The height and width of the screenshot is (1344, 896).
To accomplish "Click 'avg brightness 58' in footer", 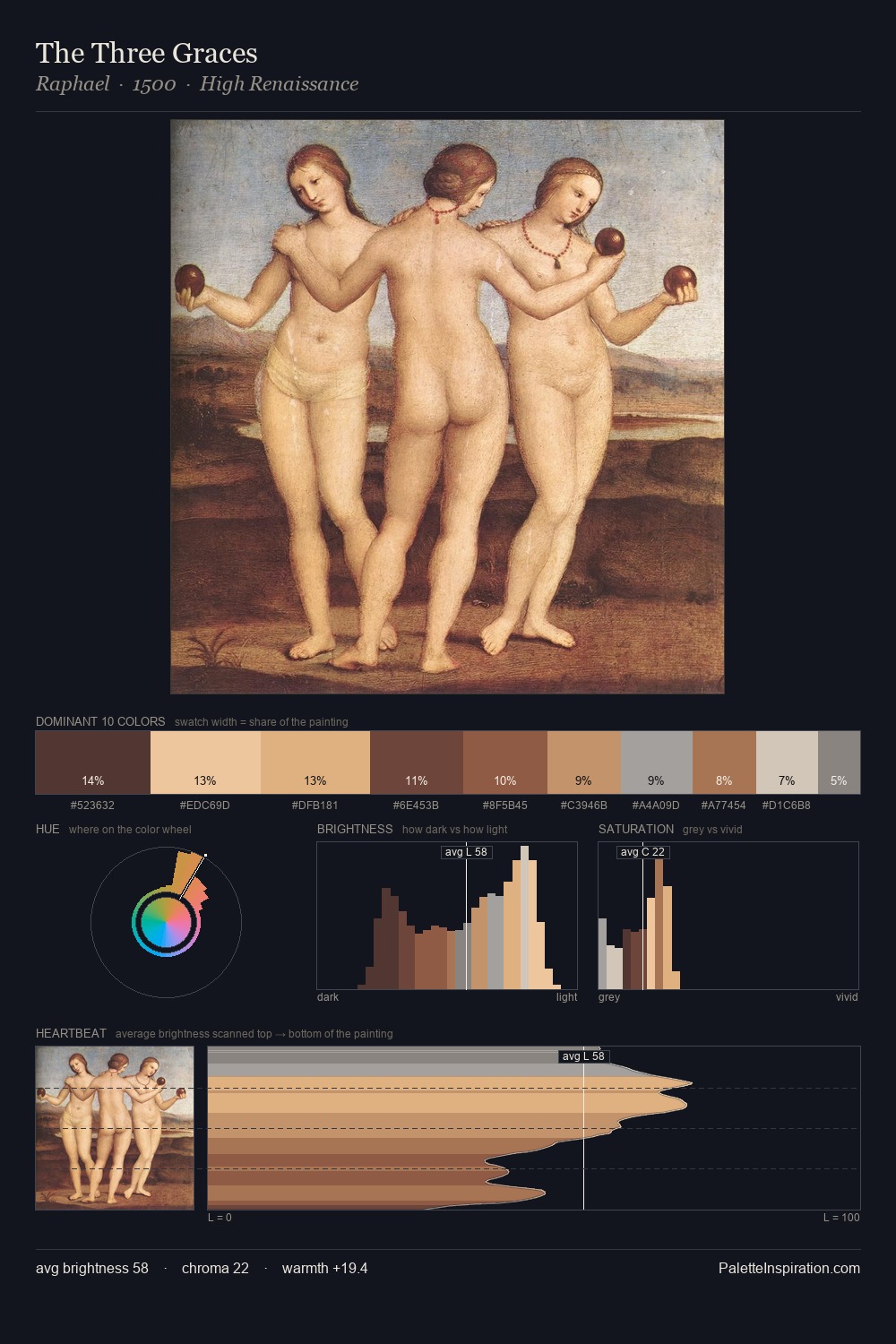I will (92, 1268).
